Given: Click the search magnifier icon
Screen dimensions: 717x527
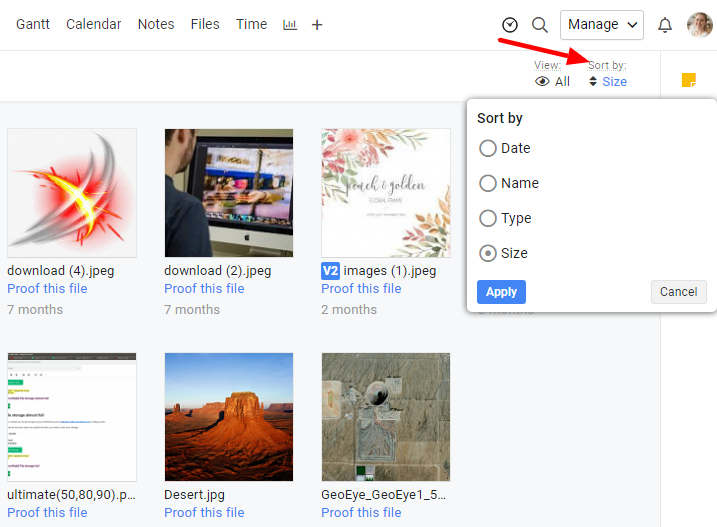Looking at the screenshot, I should click(x=540, y=25).
